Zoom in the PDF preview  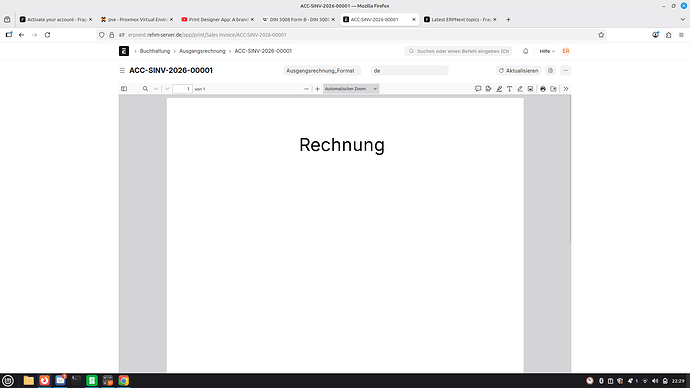pyautogui.click(x=317, y=89)
